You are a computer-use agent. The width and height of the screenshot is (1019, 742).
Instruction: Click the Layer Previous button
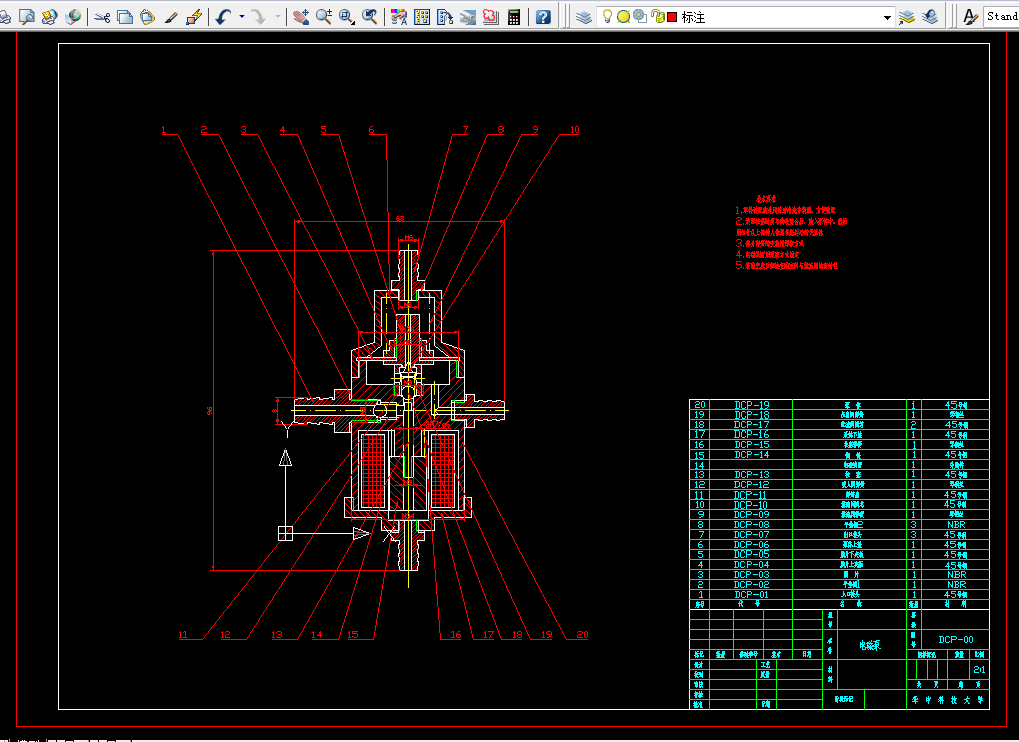[930, 17]
